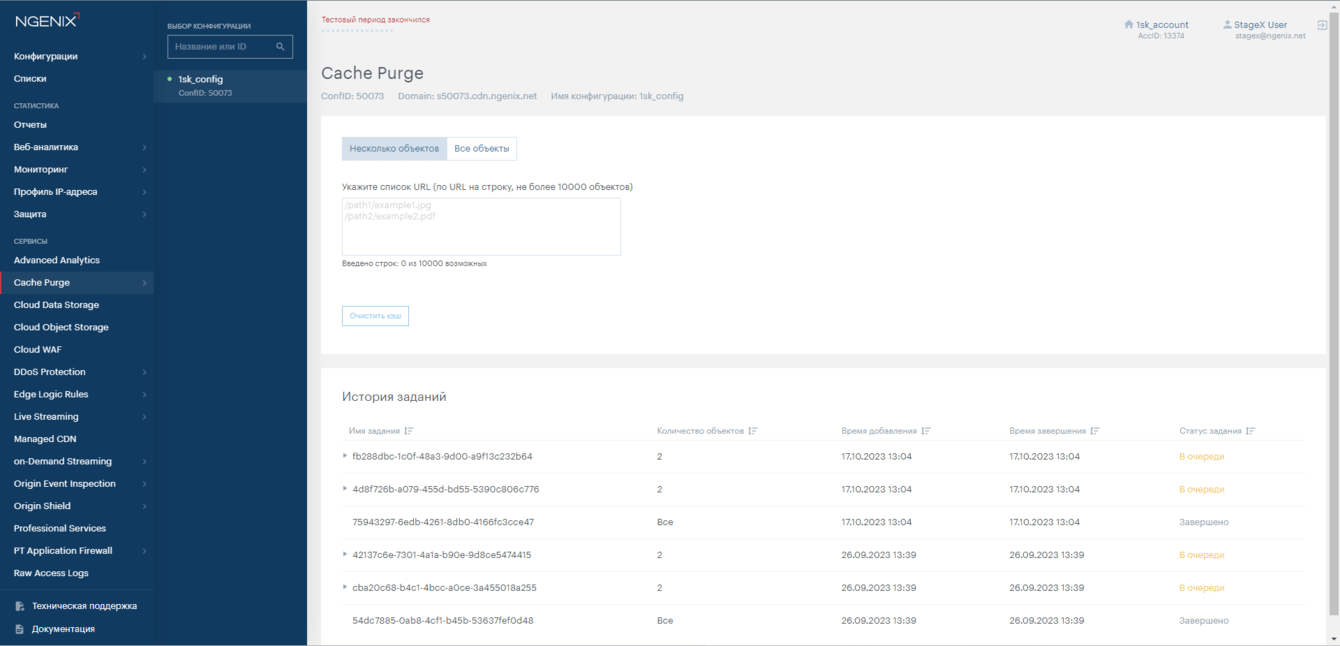
Task: Click the home icon next to 1sk_account
Action: pyautogui.click(x=1129, y=25)
